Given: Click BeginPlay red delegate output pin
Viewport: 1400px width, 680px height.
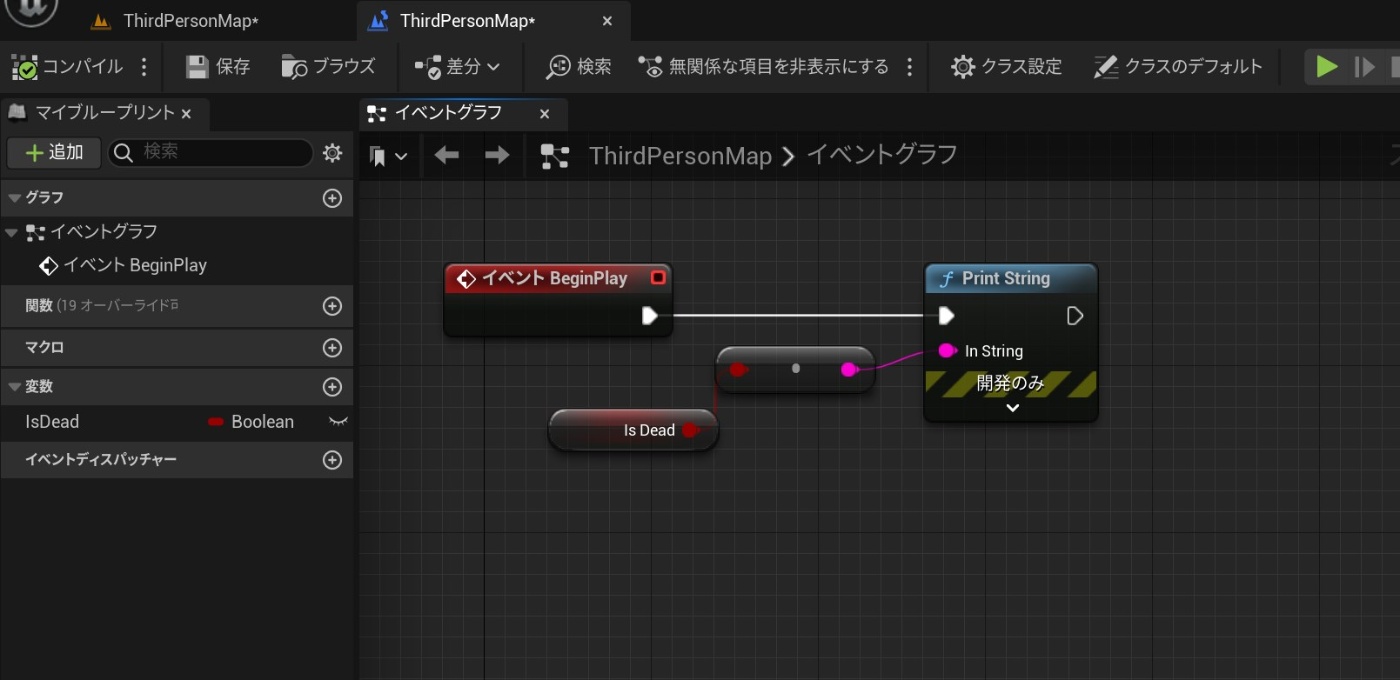Looking at the screenshot, I should (658, 278).
